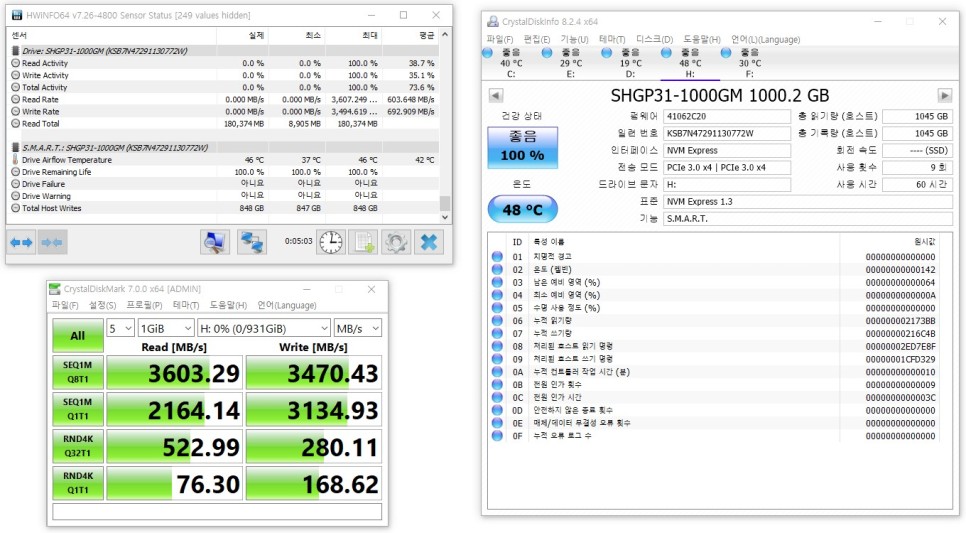Open unit dropdown showing MB/s
Image resolution: width=966 pixels, height=533 pixels.
(358, 328)
